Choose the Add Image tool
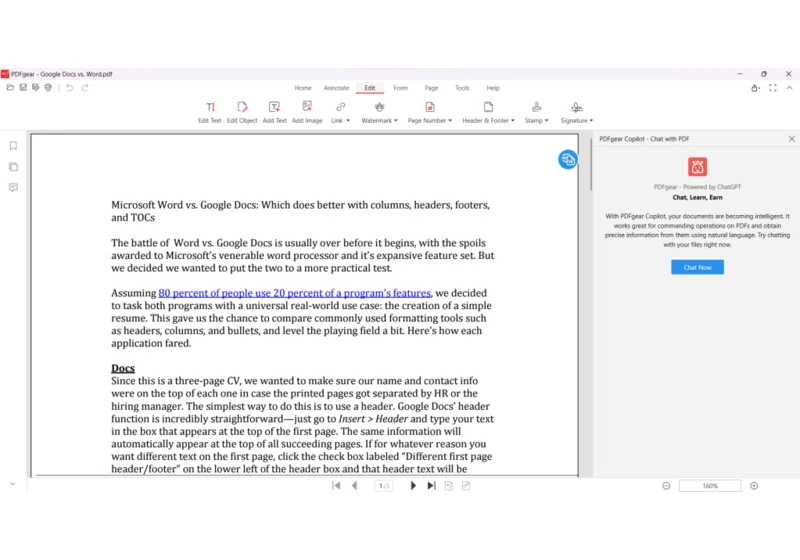Viewport: 800px width, 560px height. [x=307, y=112]
